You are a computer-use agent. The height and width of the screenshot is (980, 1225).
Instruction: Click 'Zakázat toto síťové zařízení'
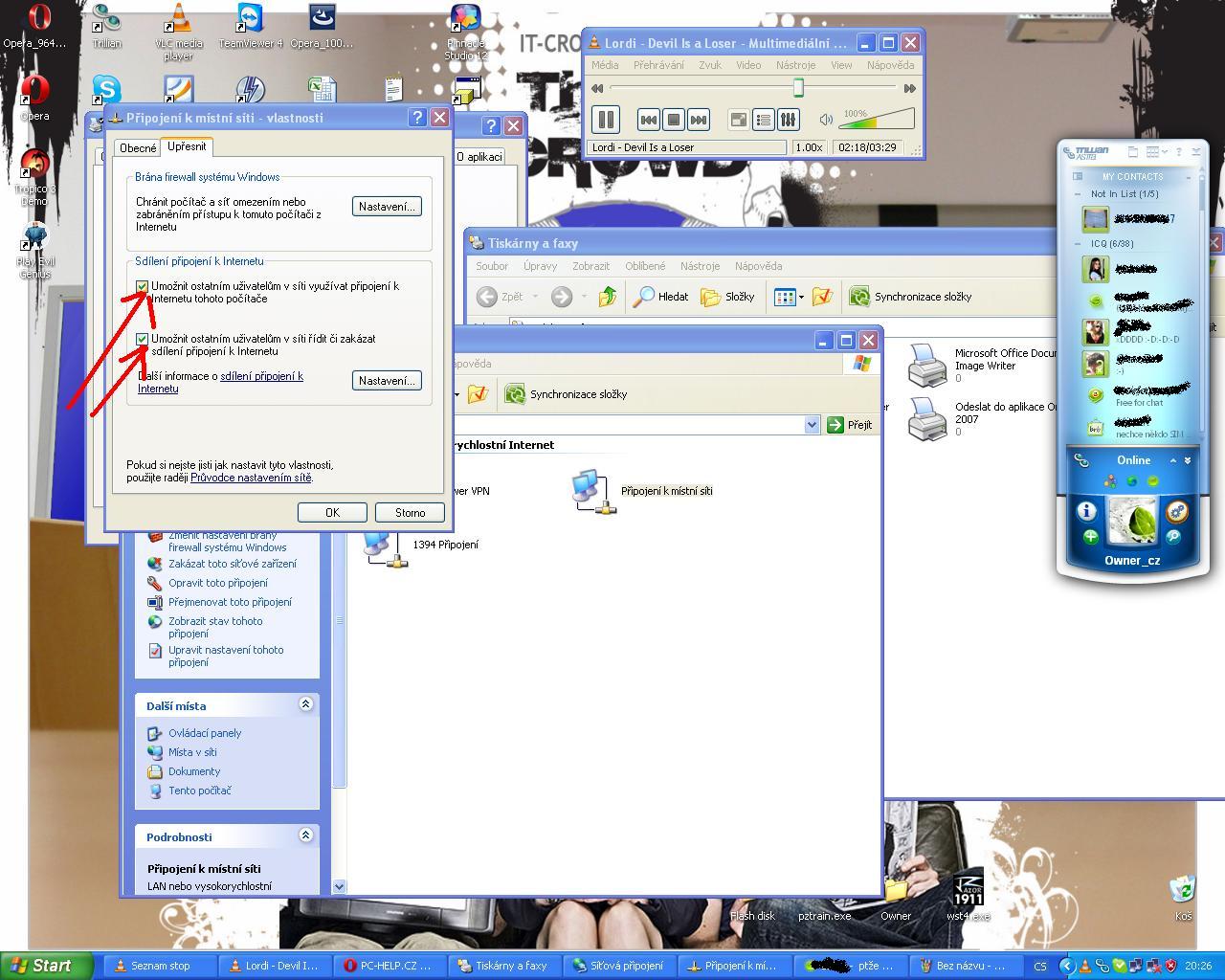click(x=233, y=564)
